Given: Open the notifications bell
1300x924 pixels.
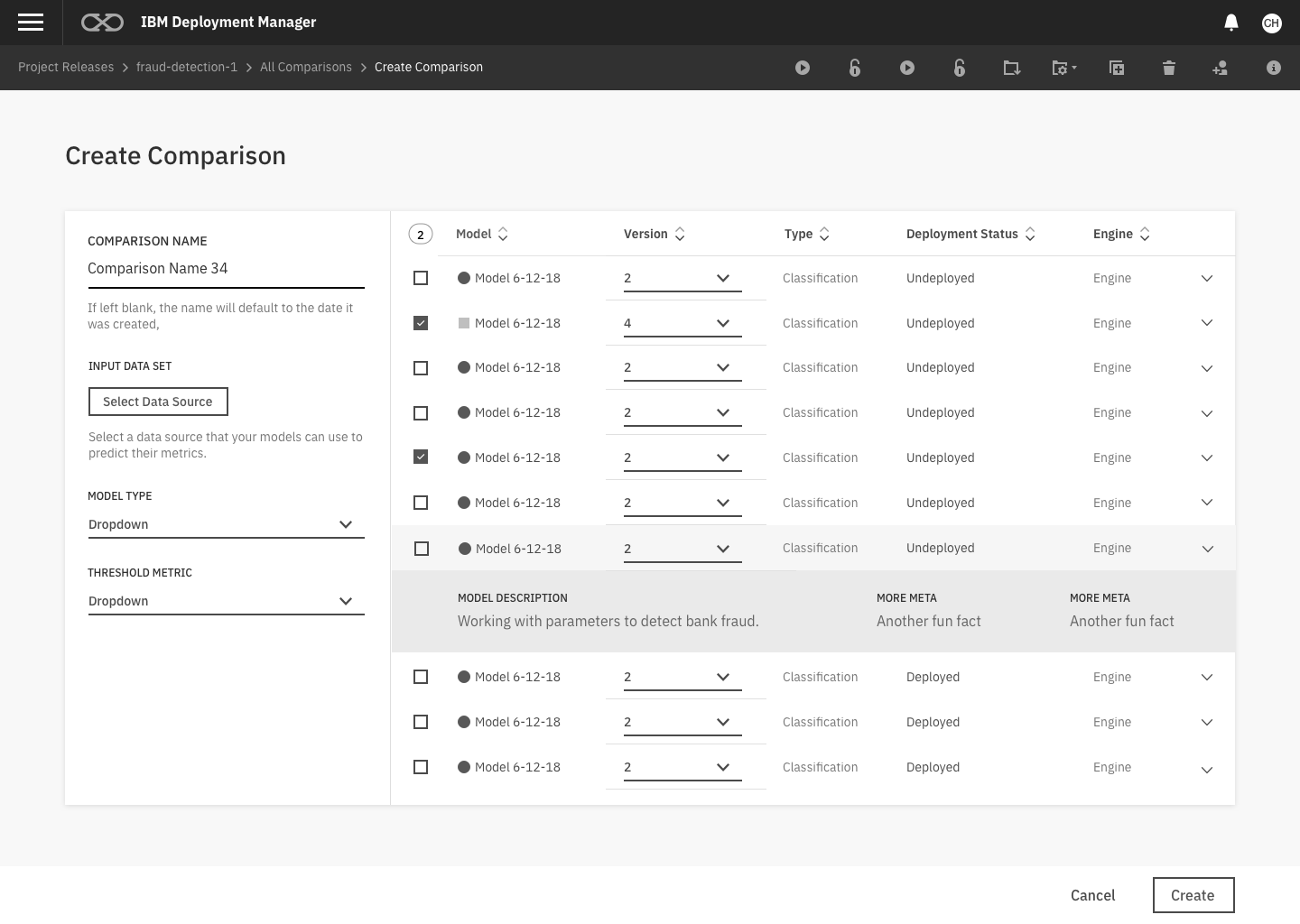Looking at the screenshot, I should click(1230, 23).
